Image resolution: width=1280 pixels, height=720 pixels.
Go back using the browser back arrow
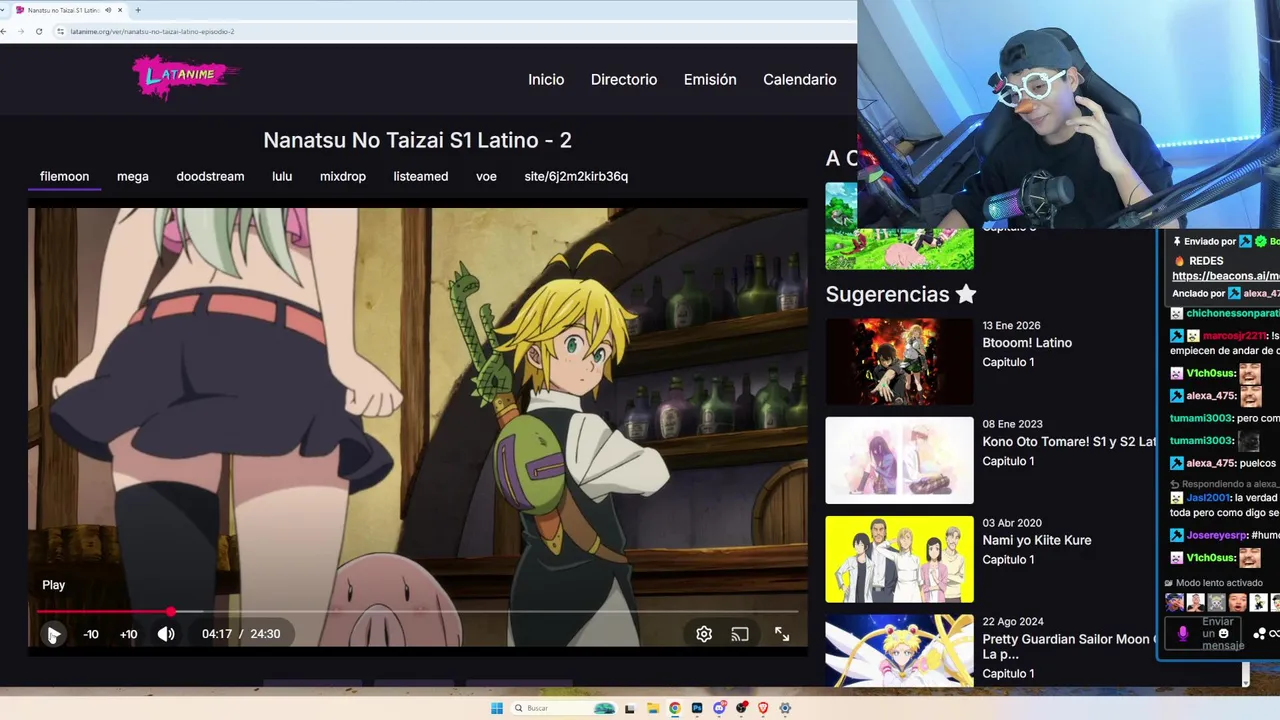tap(5, 31)
